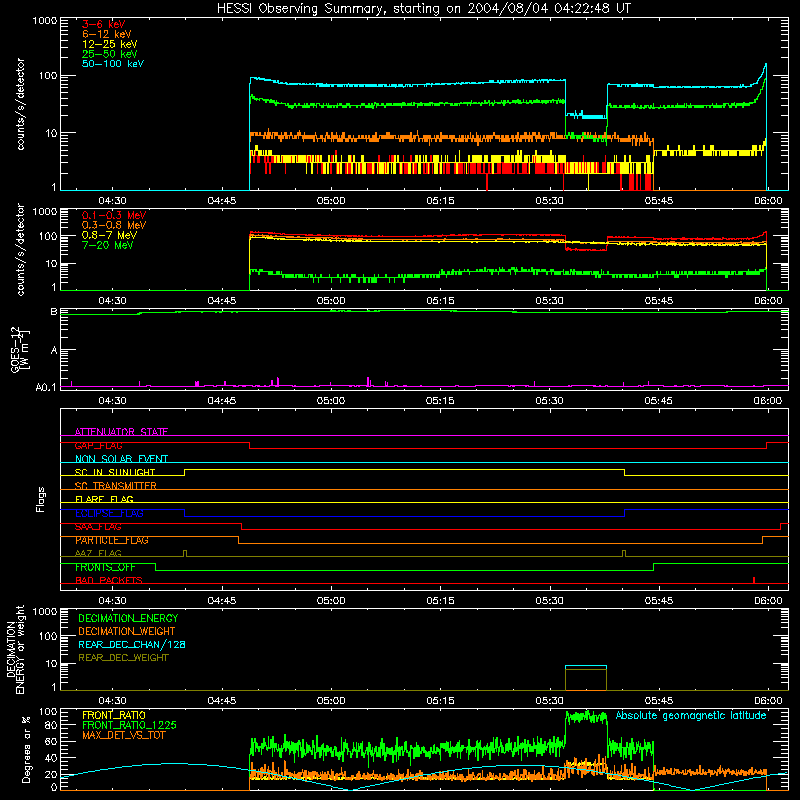Click the B level label on GOES axis
The height and width of the screenshot is (800, 800).
click(54, 312)
